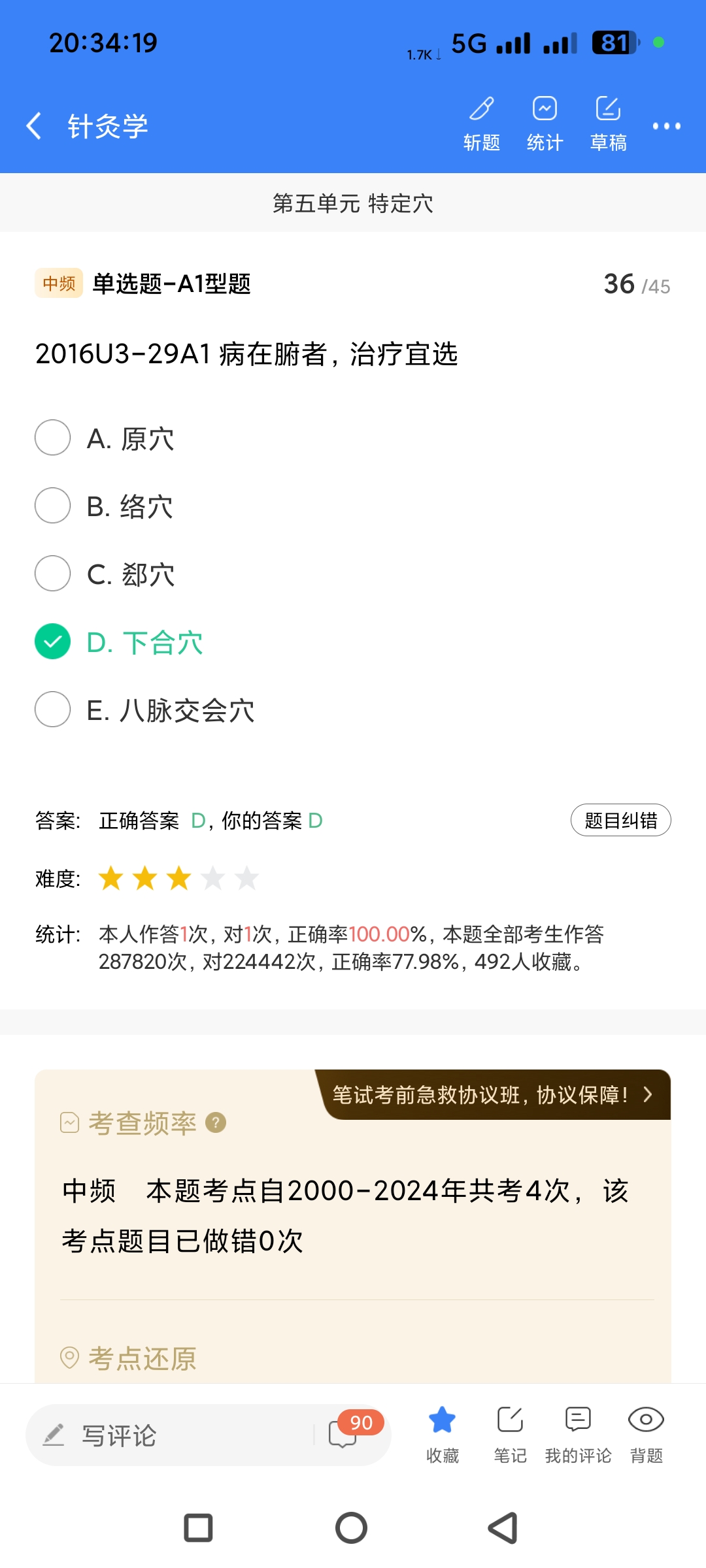
Task: Expand the 笔试考前急救协议班 banner arrow
Action: tap(647, 1094)
